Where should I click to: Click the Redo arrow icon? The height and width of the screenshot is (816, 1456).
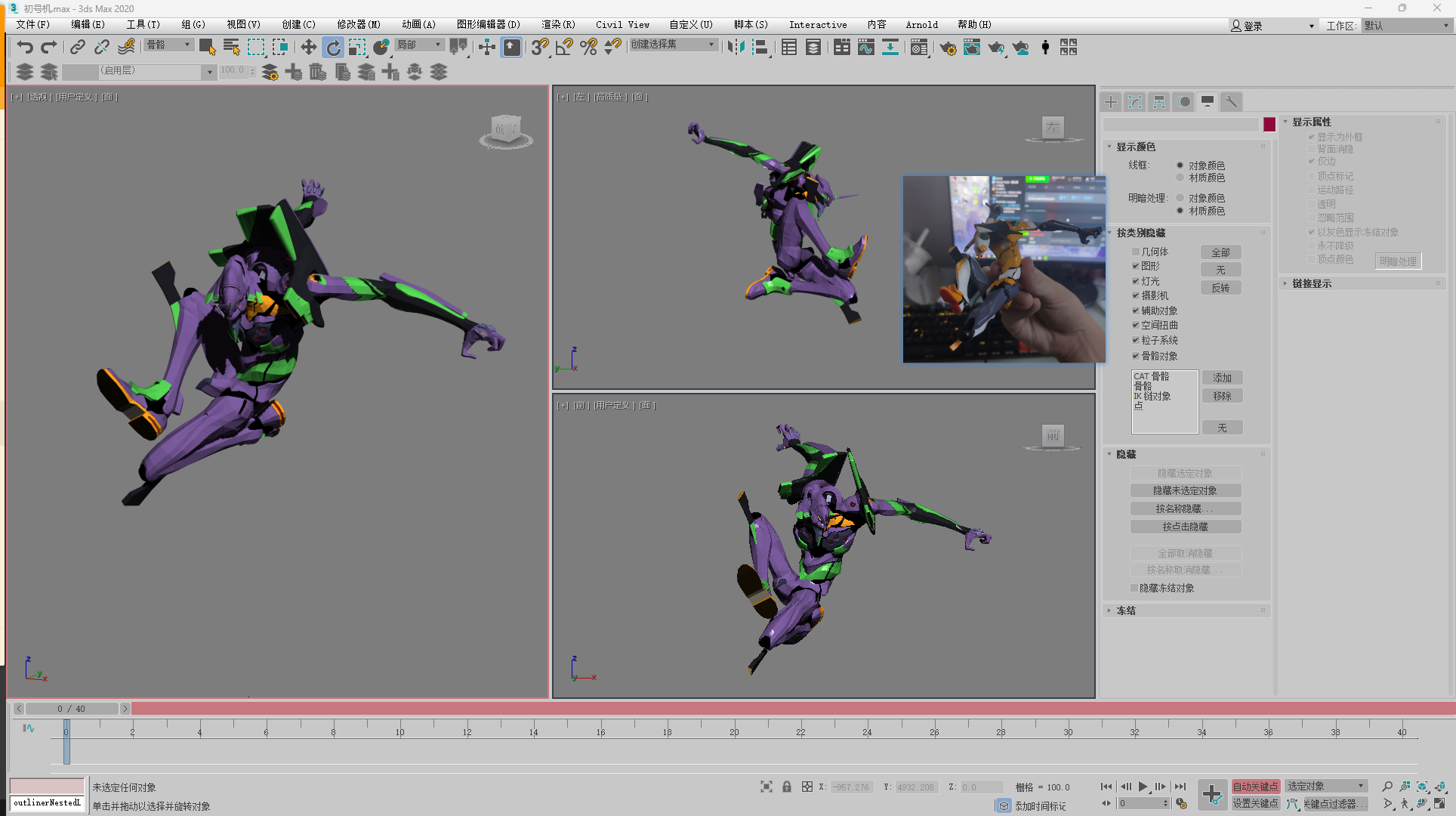pyautogui.click(x=49, y=48)
